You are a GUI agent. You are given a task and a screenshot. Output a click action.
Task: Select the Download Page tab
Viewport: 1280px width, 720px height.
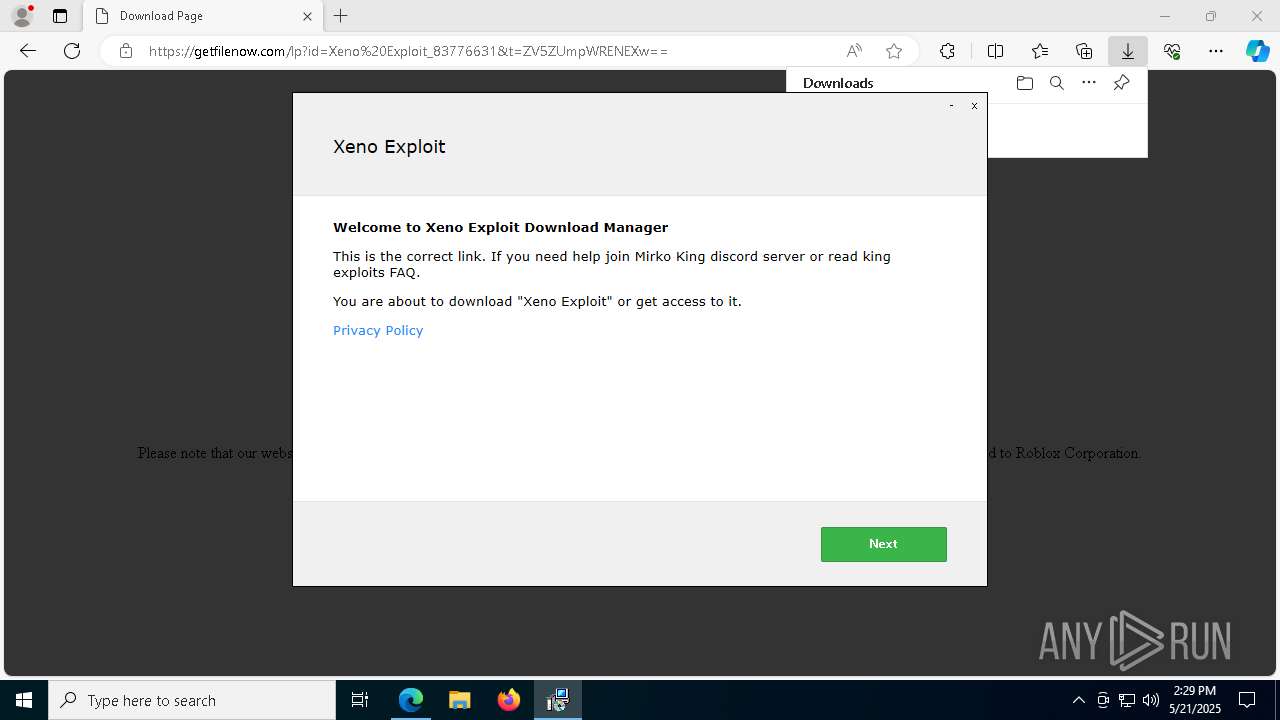(x=203, y=16)
